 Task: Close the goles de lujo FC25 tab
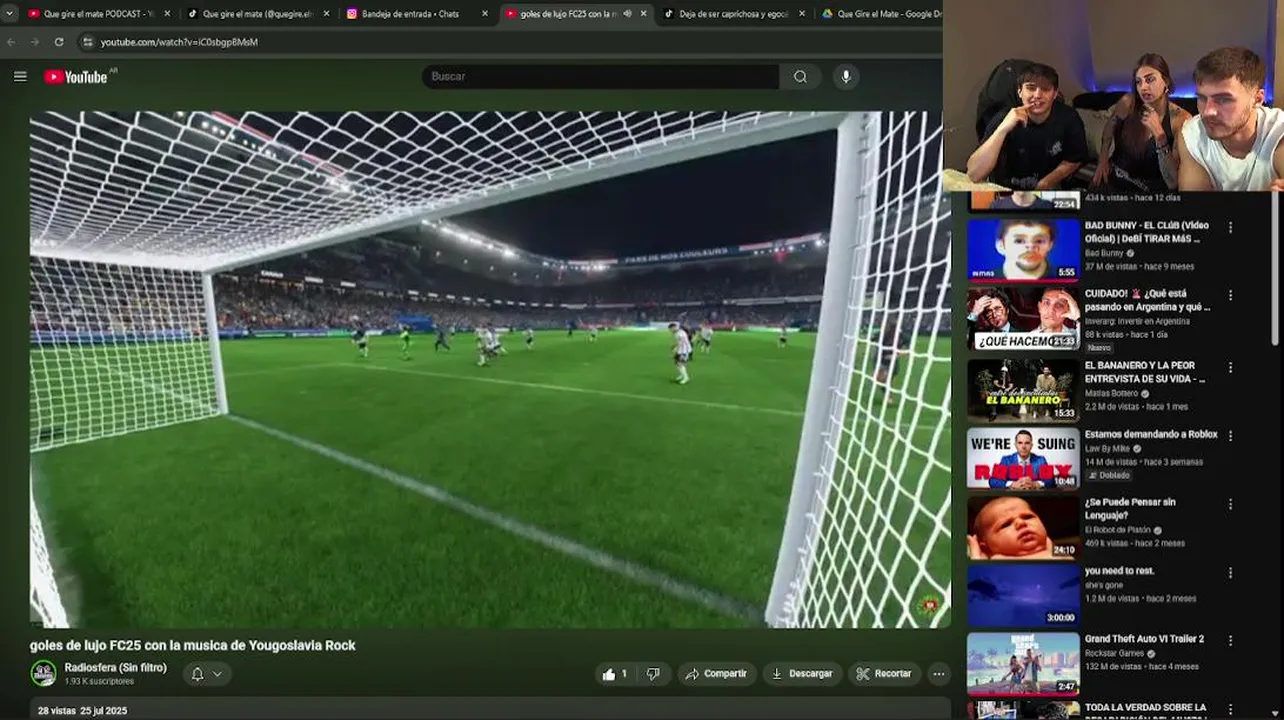[643, 14]
